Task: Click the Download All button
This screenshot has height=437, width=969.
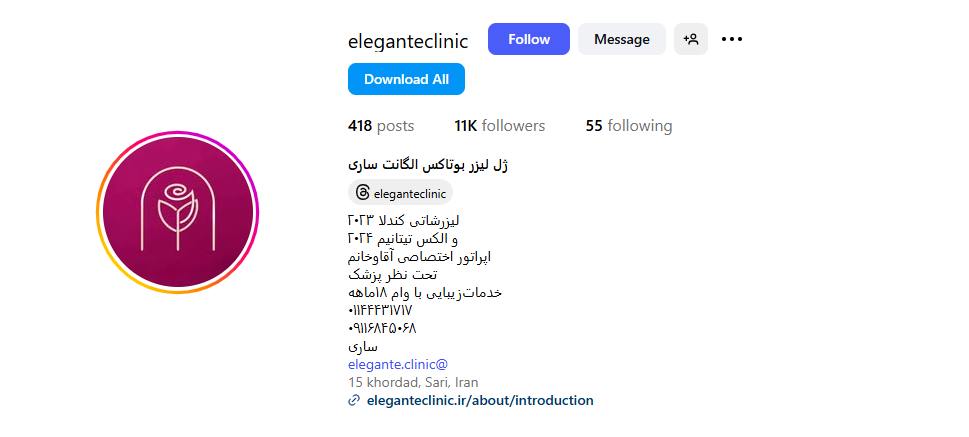Action: (406, 79)
